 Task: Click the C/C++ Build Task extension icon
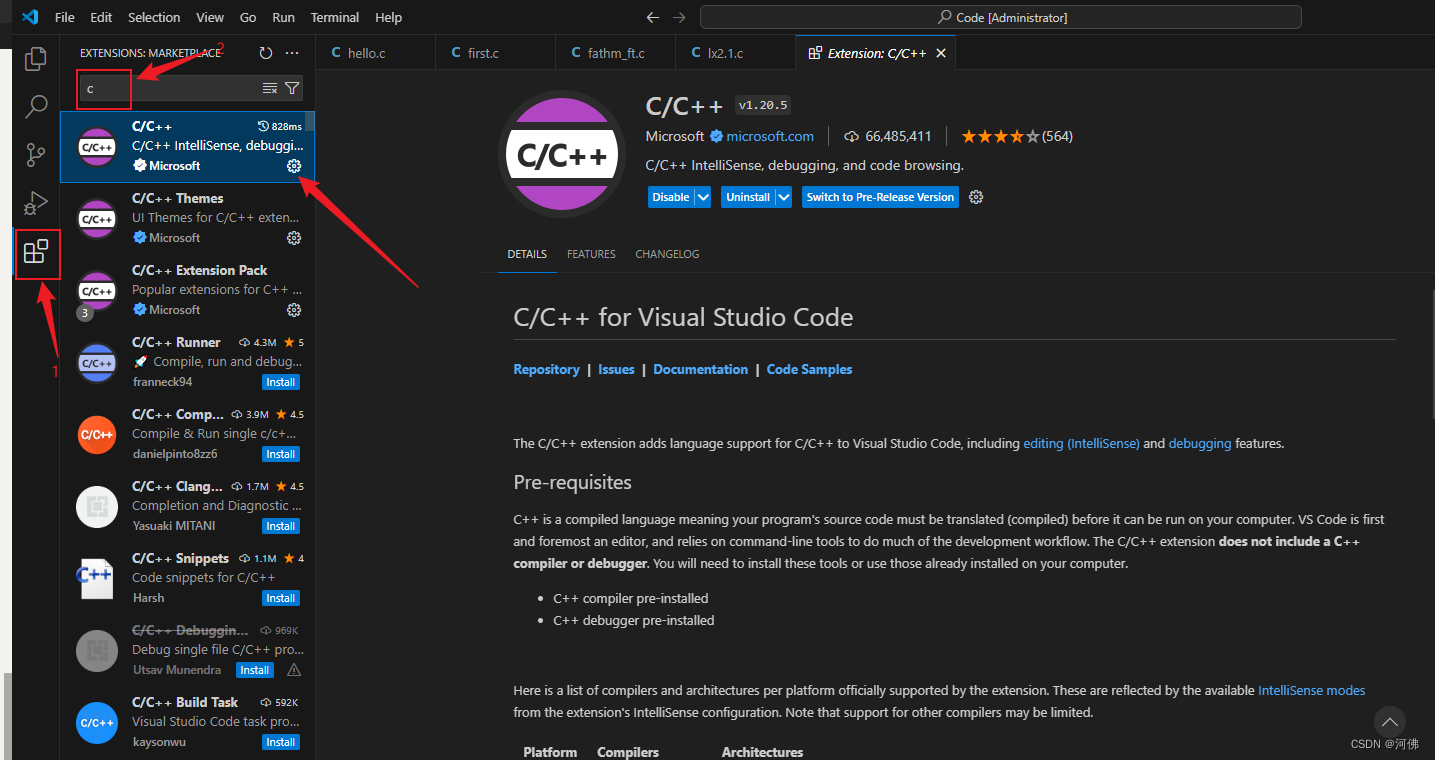coord(97,722)
